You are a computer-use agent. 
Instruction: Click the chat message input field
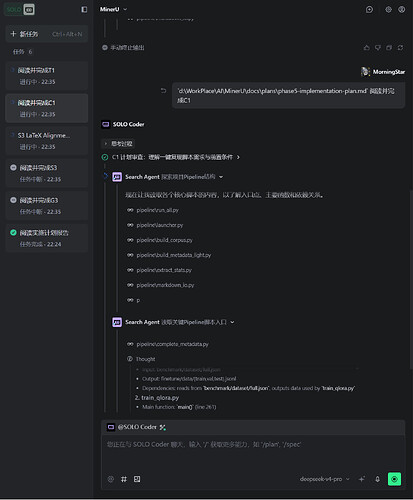pyautogui.click(x=253, y=453)
